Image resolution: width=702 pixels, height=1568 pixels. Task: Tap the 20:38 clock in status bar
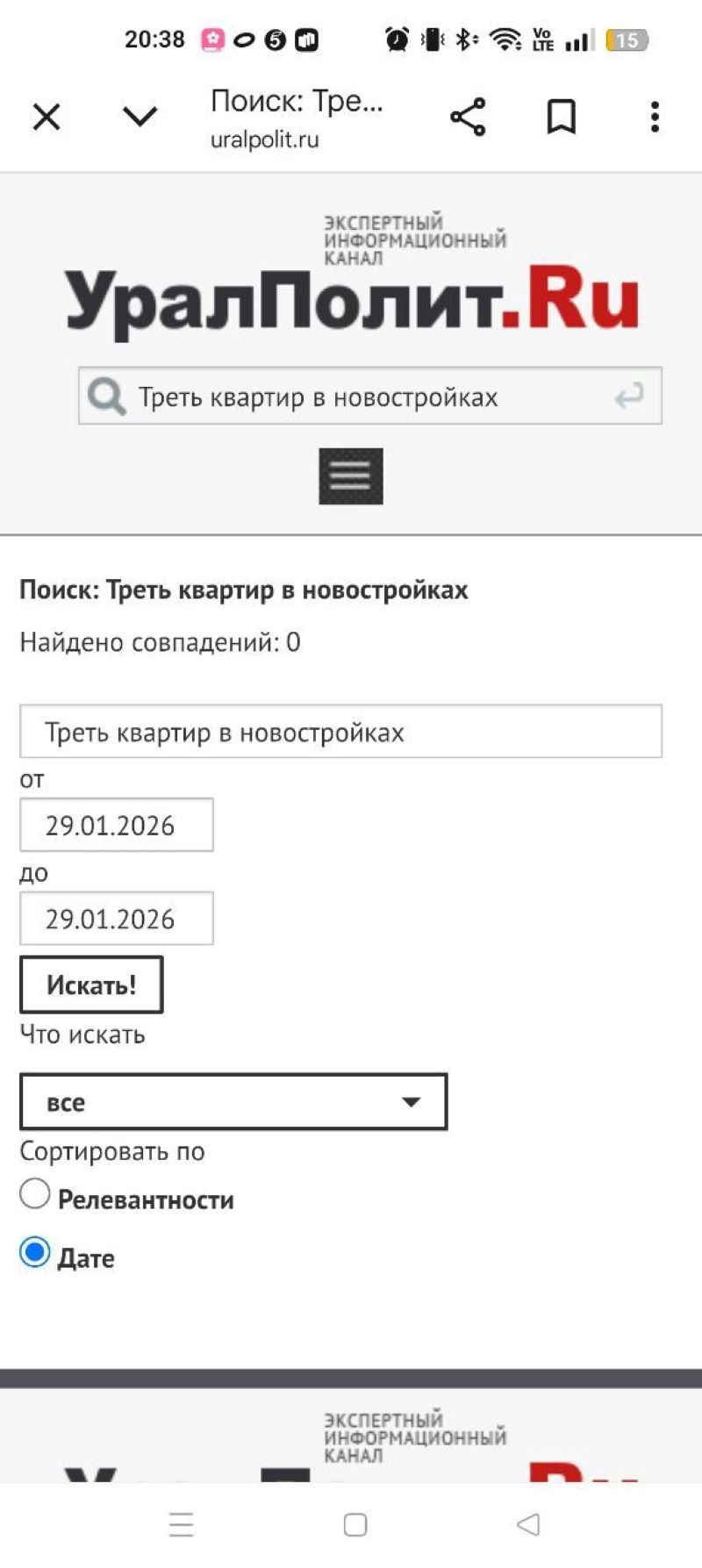(x=154, y=39)
